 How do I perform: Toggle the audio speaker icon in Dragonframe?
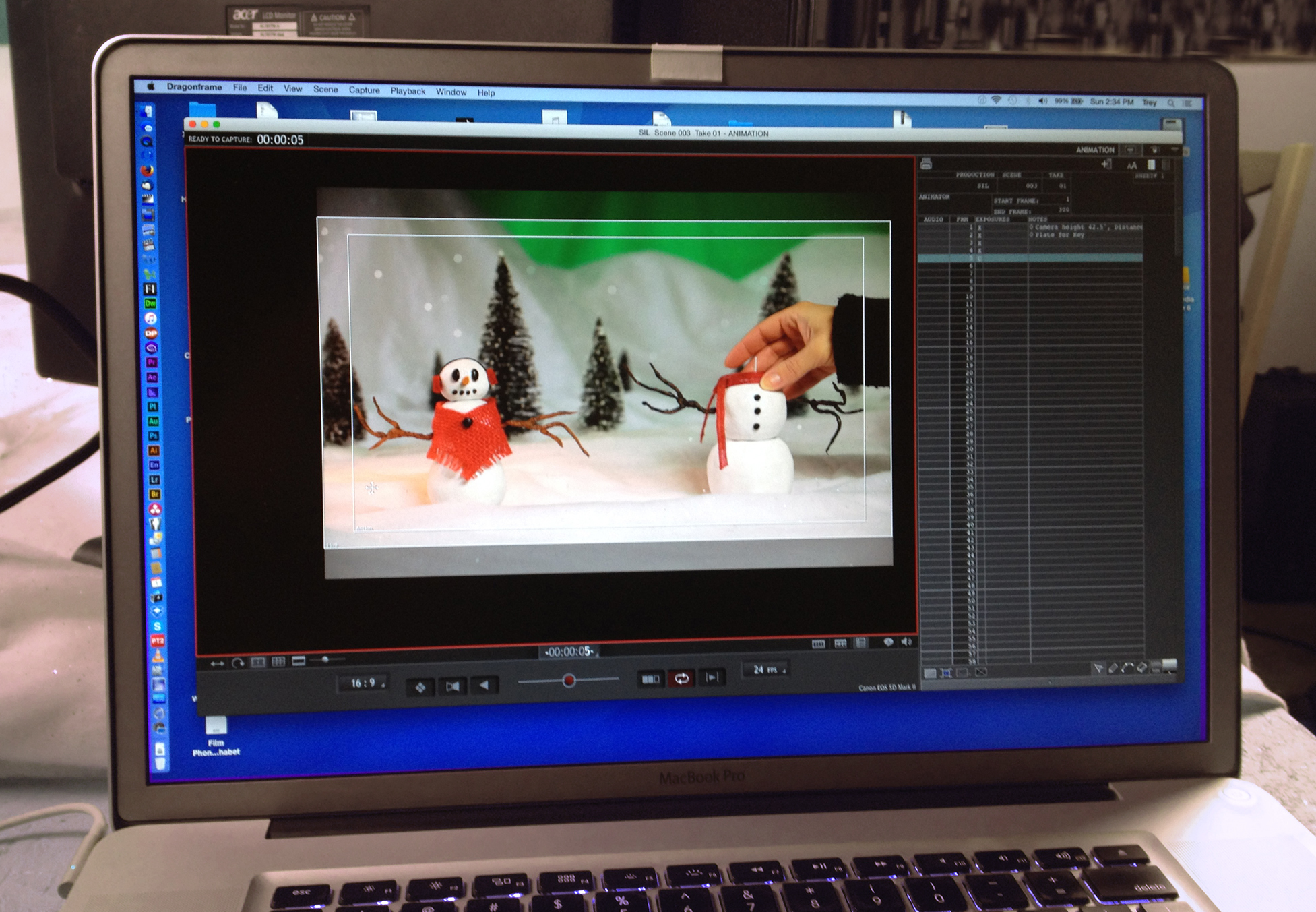(x=907, y=642)
